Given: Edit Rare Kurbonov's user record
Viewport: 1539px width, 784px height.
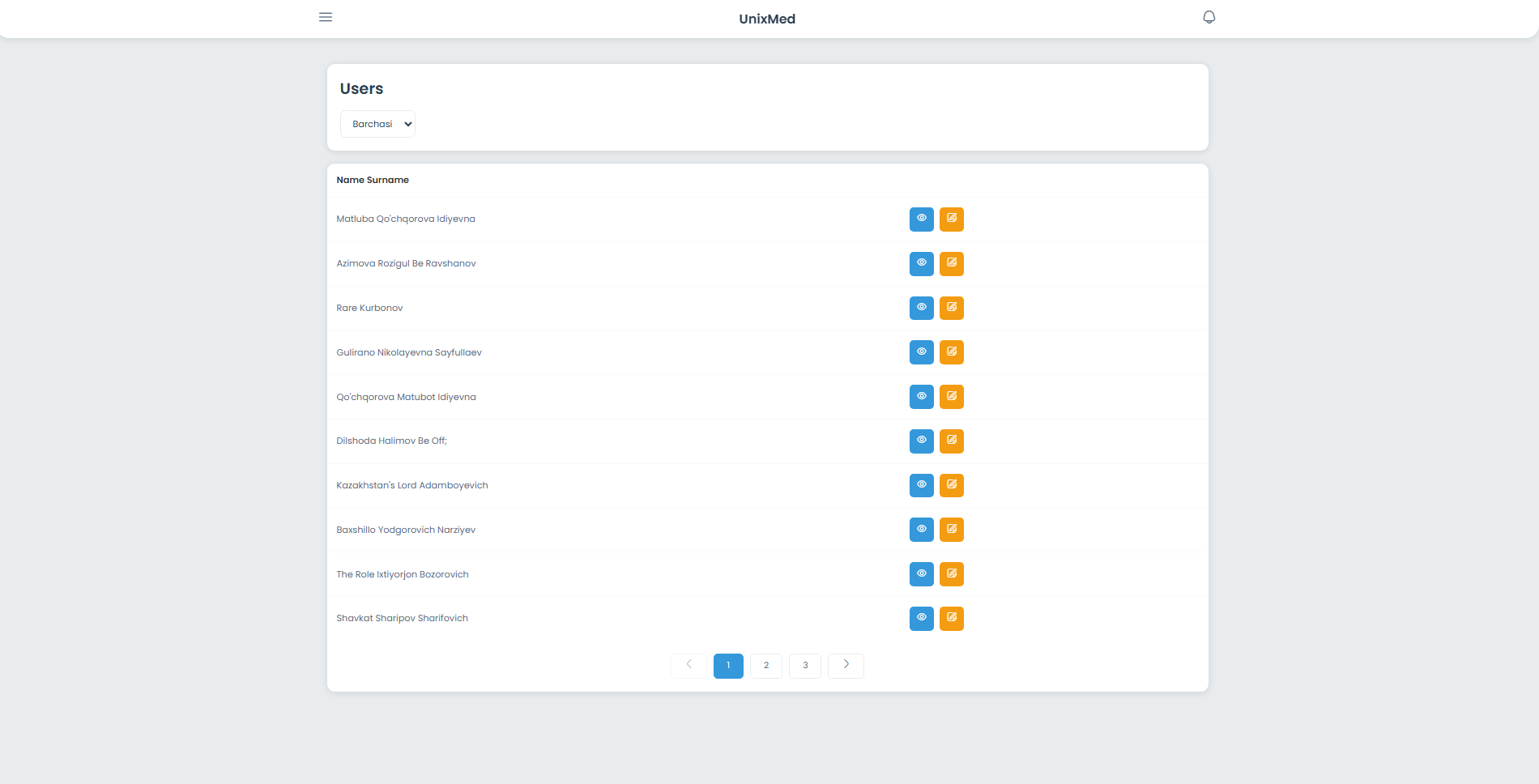Looking at the screenshot, I should pyautogui.click(x=951, y=308).
